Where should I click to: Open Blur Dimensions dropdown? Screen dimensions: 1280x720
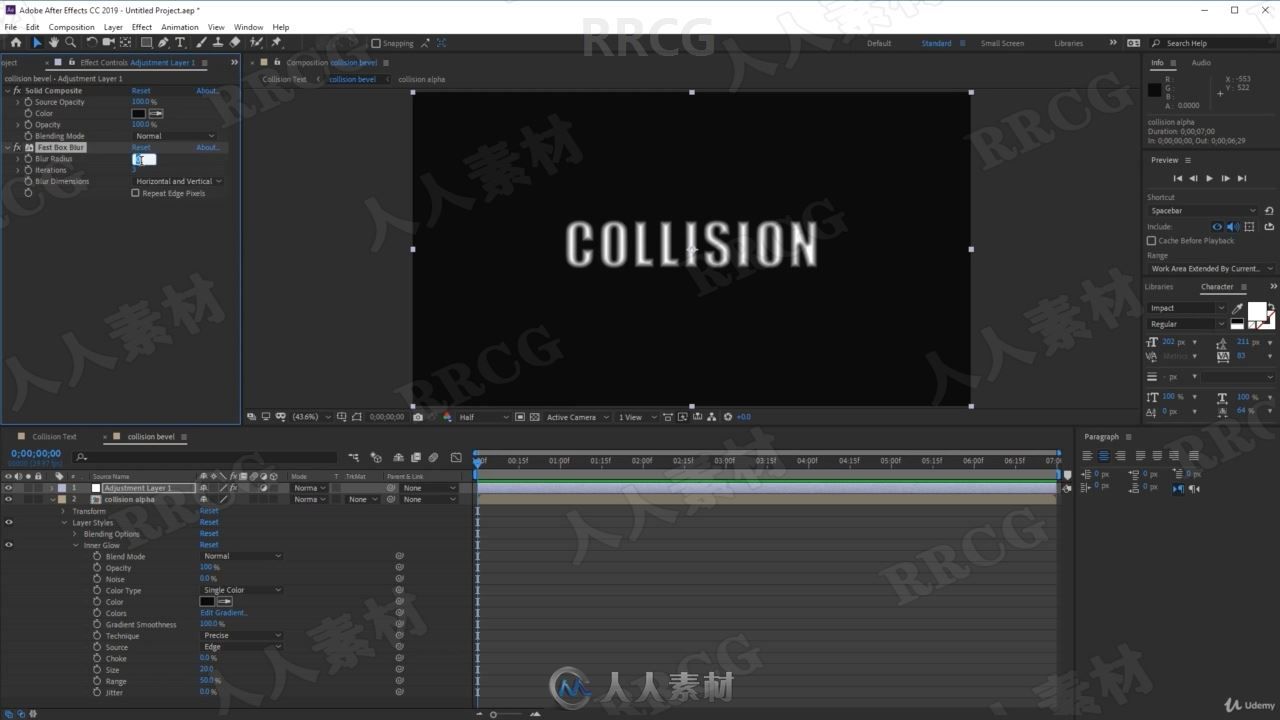pyautogui.click(x=178, y=182)
